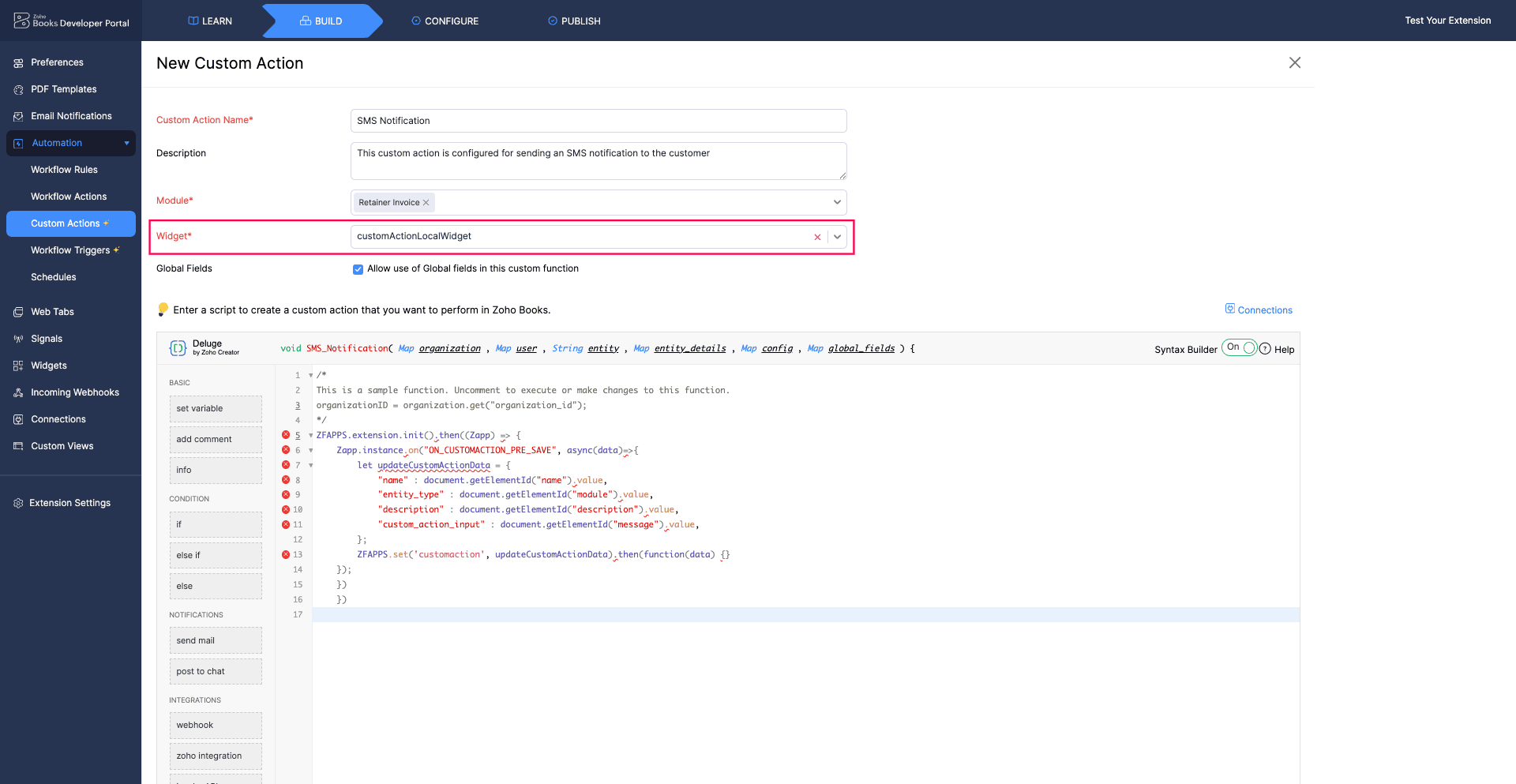Switch to the CONFIGURE tab
Image resolution: width=1516 pixels, height=784 pixels.
445,21
